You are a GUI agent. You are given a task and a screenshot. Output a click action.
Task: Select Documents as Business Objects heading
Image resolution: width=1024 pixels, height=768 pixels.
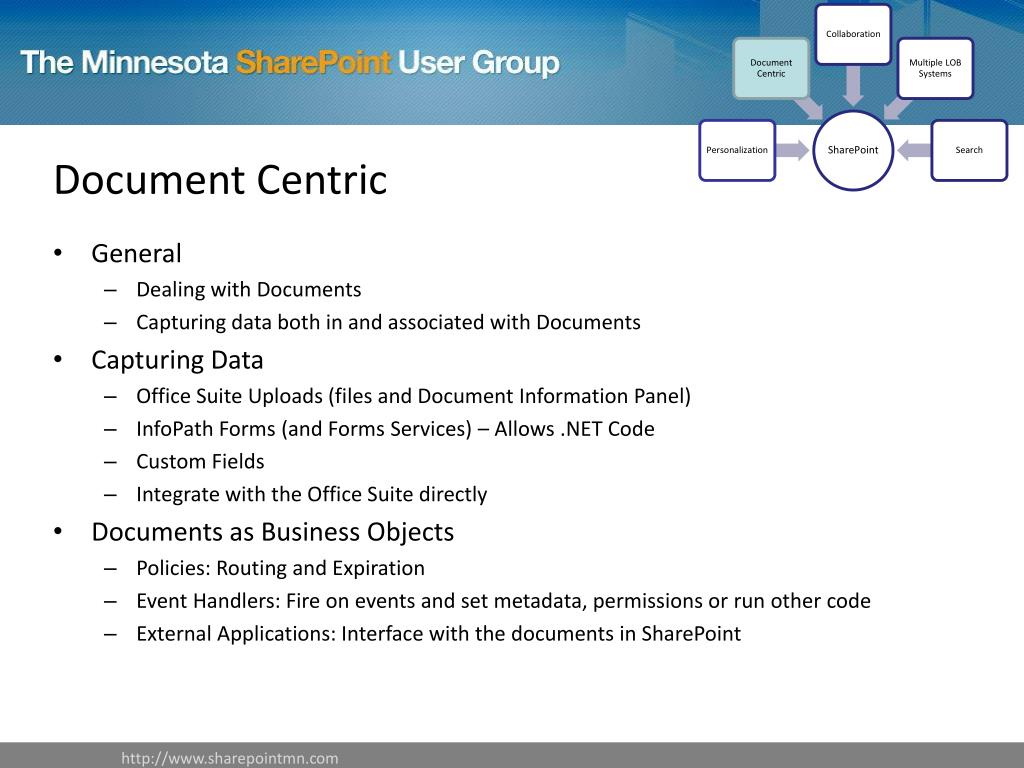coord(272,532)
